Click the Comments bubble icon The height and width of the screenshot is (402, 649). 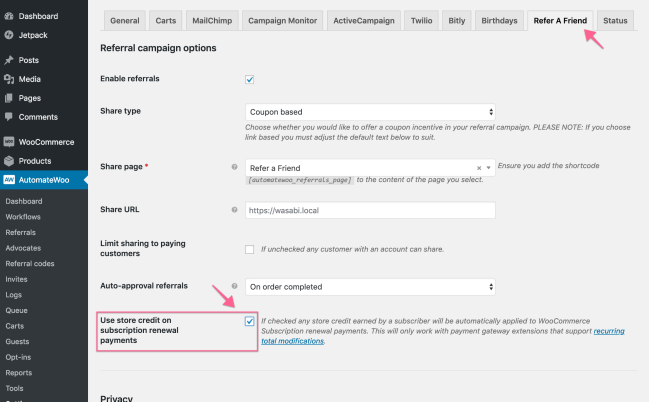[x=9, y=117]
